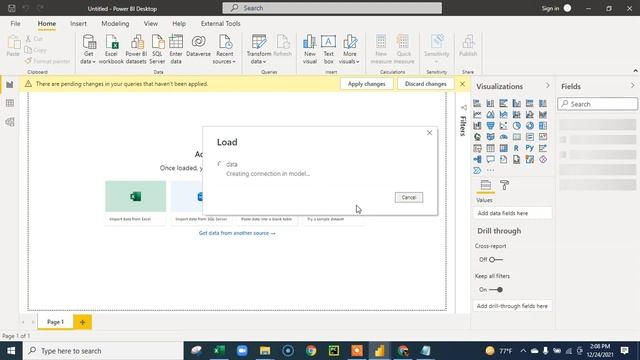640x360 pixels.
Task: Select the line chart visual
Action: (x=477, y=115)
